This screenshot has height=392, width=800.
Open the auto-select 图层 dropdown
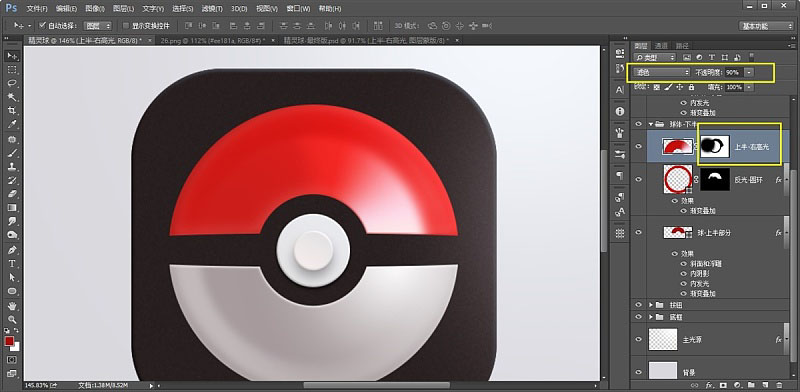(98, 25)
